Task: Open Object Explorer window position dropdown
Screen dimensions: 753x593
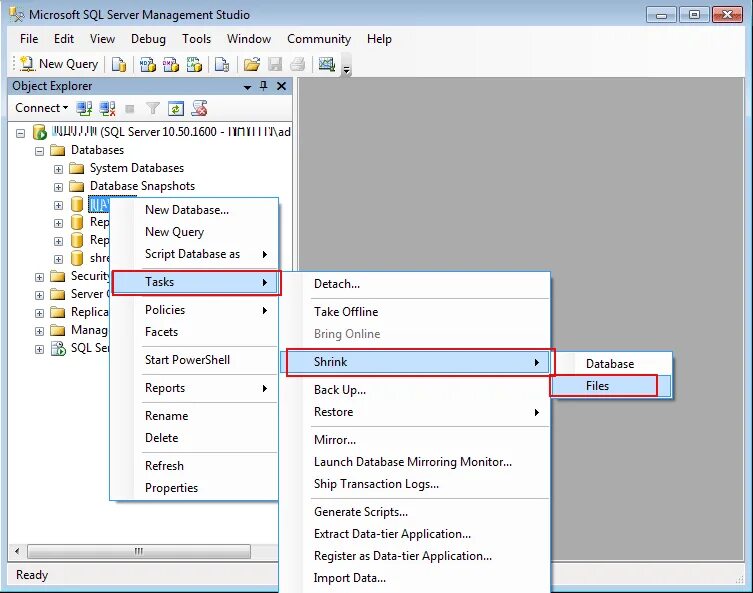Action: point(247,87)
